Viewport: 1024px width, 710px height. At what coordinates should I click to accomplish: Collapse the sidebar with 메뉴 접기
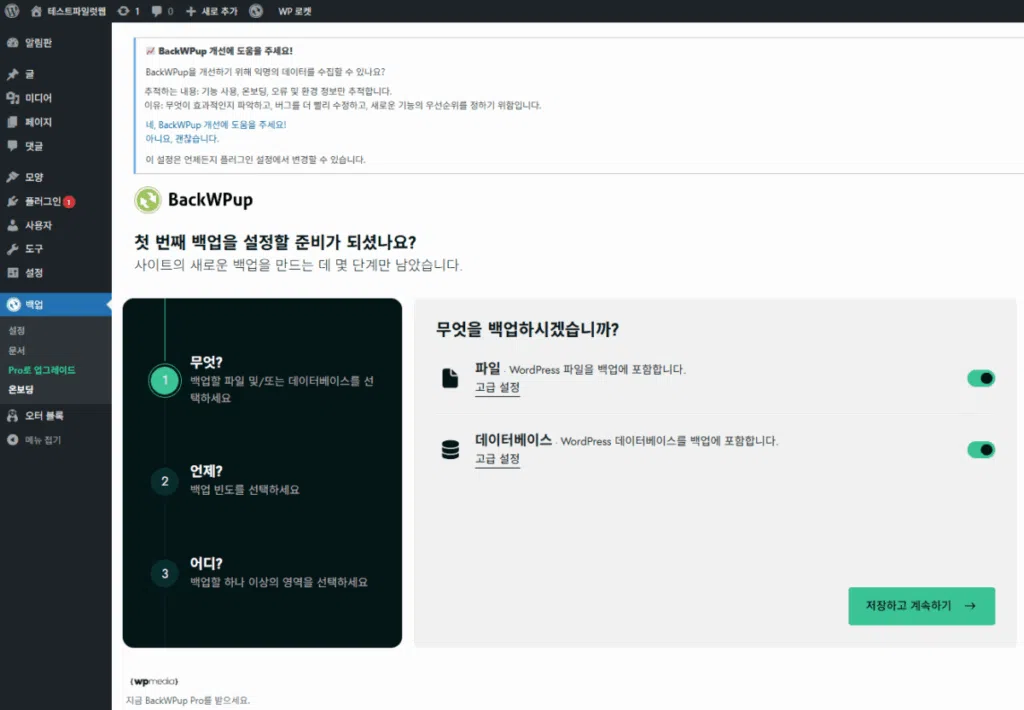pos(41,440)
